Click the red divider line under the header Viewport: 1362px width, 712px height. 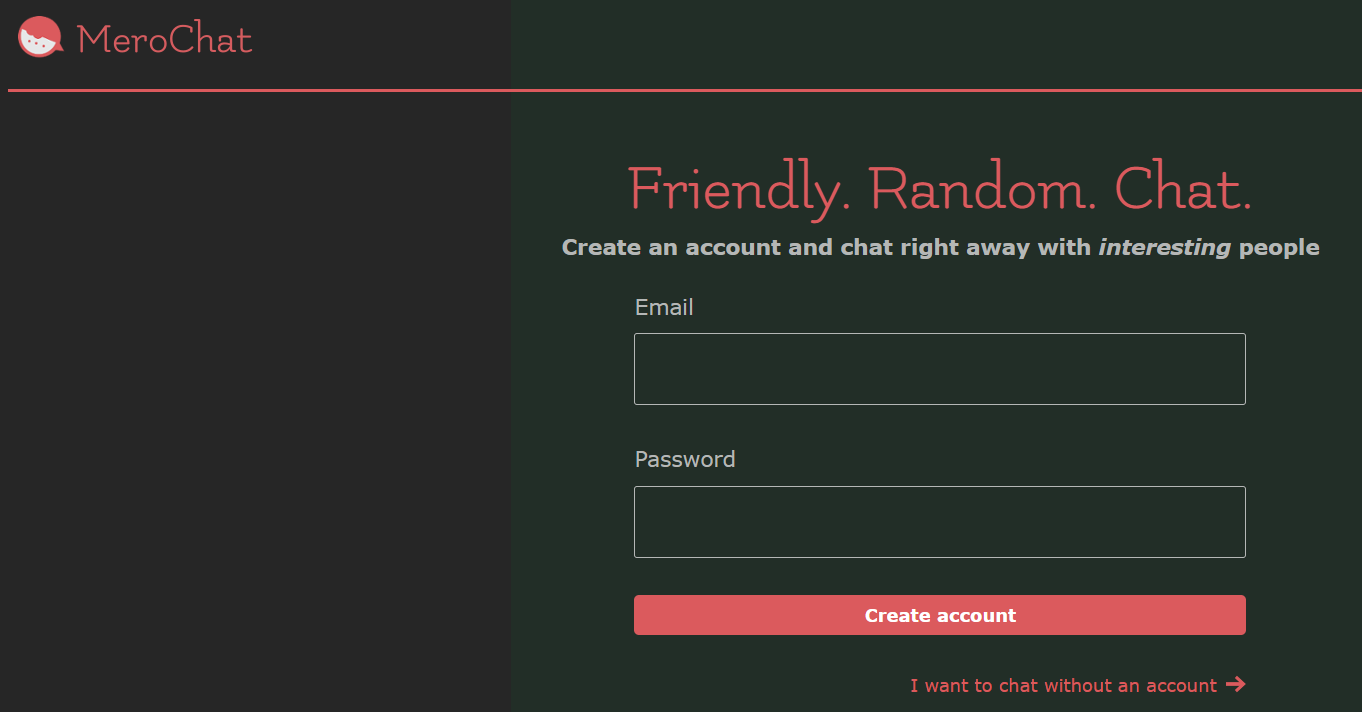click(685, 90)
